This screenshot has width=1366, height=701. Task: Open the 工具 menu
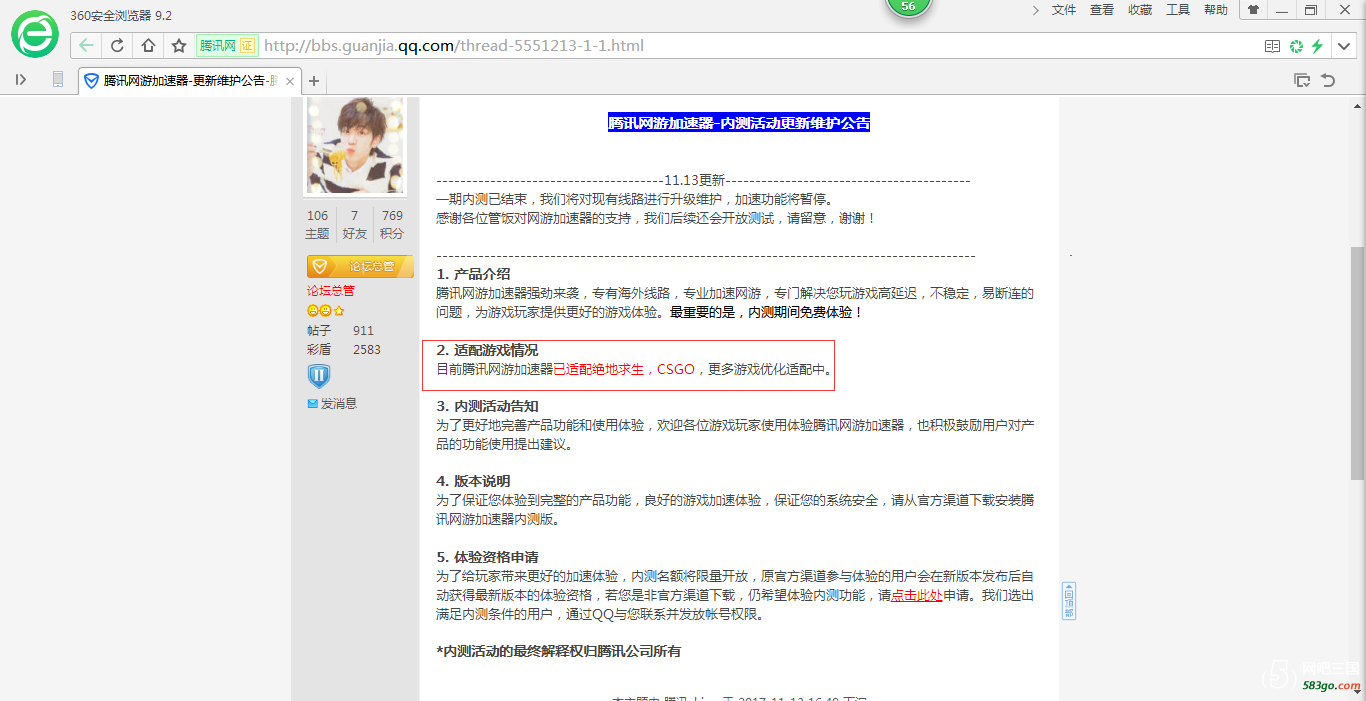tap(1178, 10)
